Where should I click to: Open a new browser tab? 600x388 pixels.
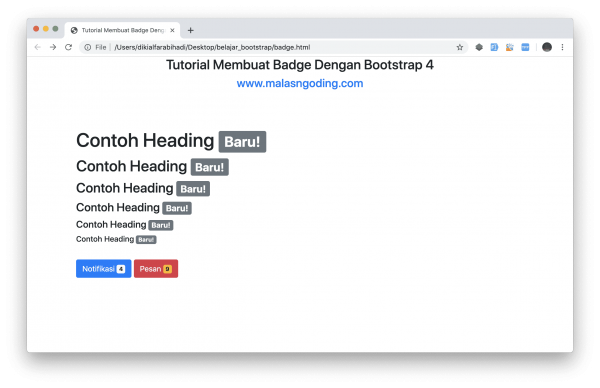[191, 30]
